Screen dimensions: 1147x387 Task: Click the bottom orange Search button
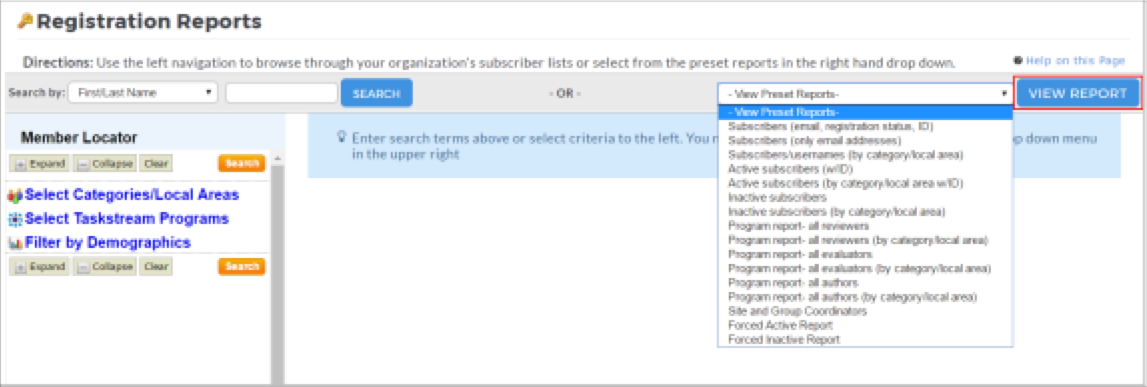coord(241,266)
